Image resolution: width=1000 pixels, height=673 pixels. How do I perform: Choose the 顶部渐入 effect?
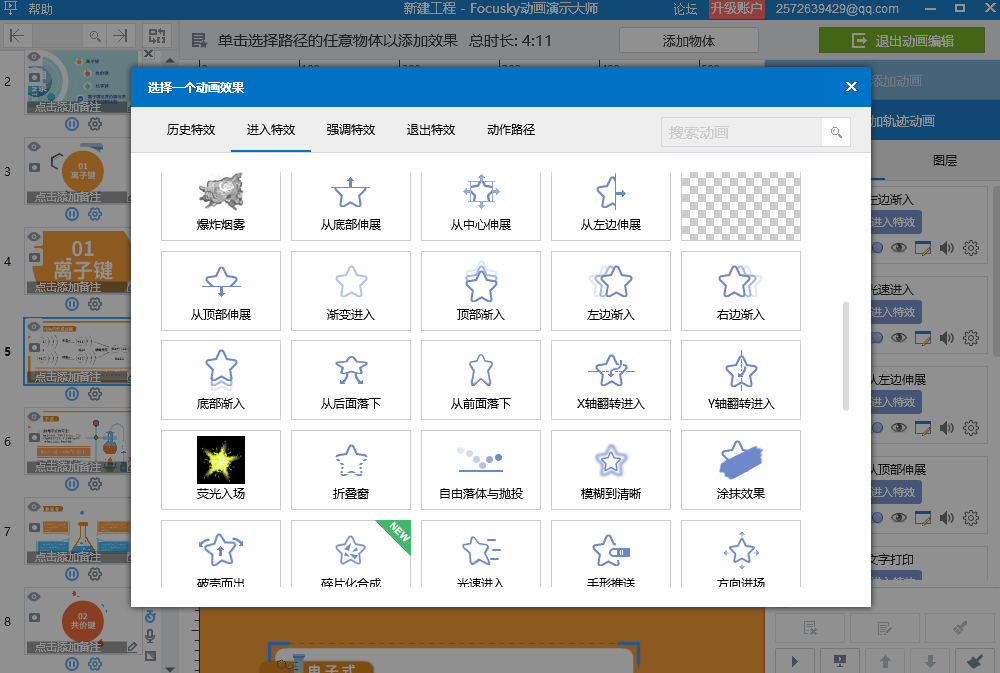[x=481, y=291]
